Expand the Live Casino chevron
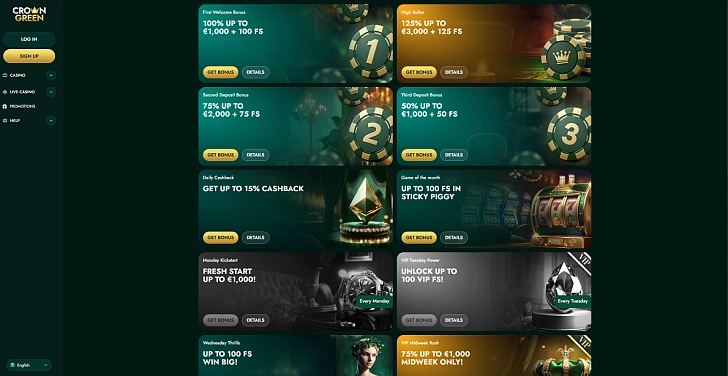Screen dimensions: 728x376 51,92
